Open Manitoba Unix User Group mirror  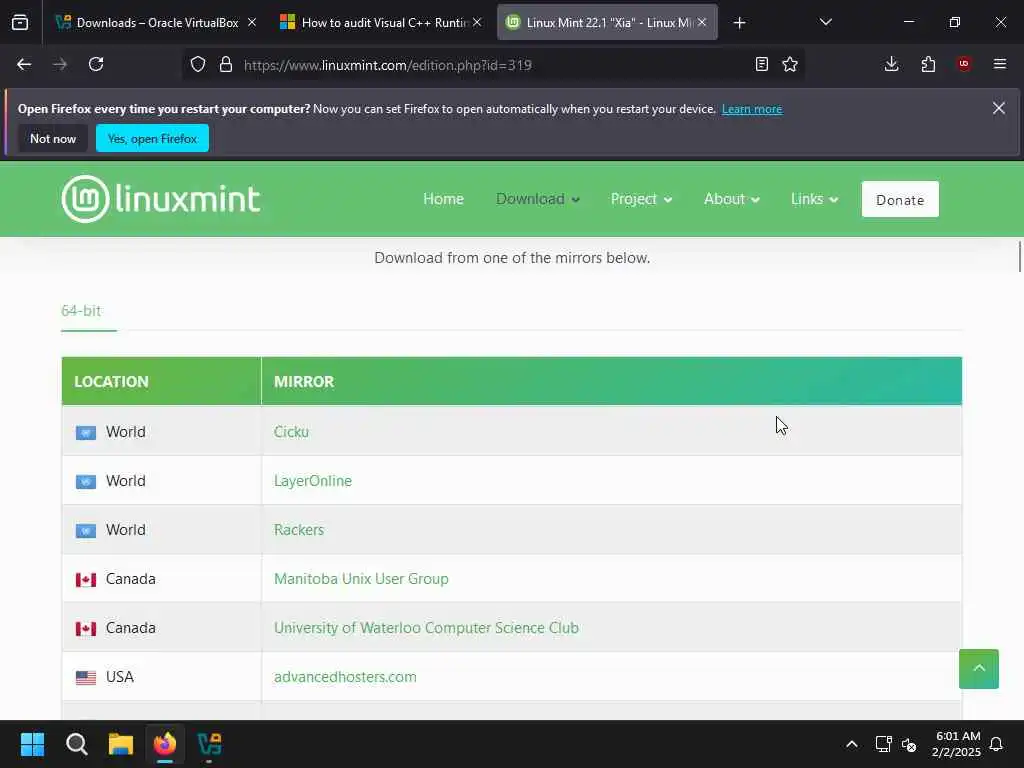pyautogui.click(x=361, y=579)
